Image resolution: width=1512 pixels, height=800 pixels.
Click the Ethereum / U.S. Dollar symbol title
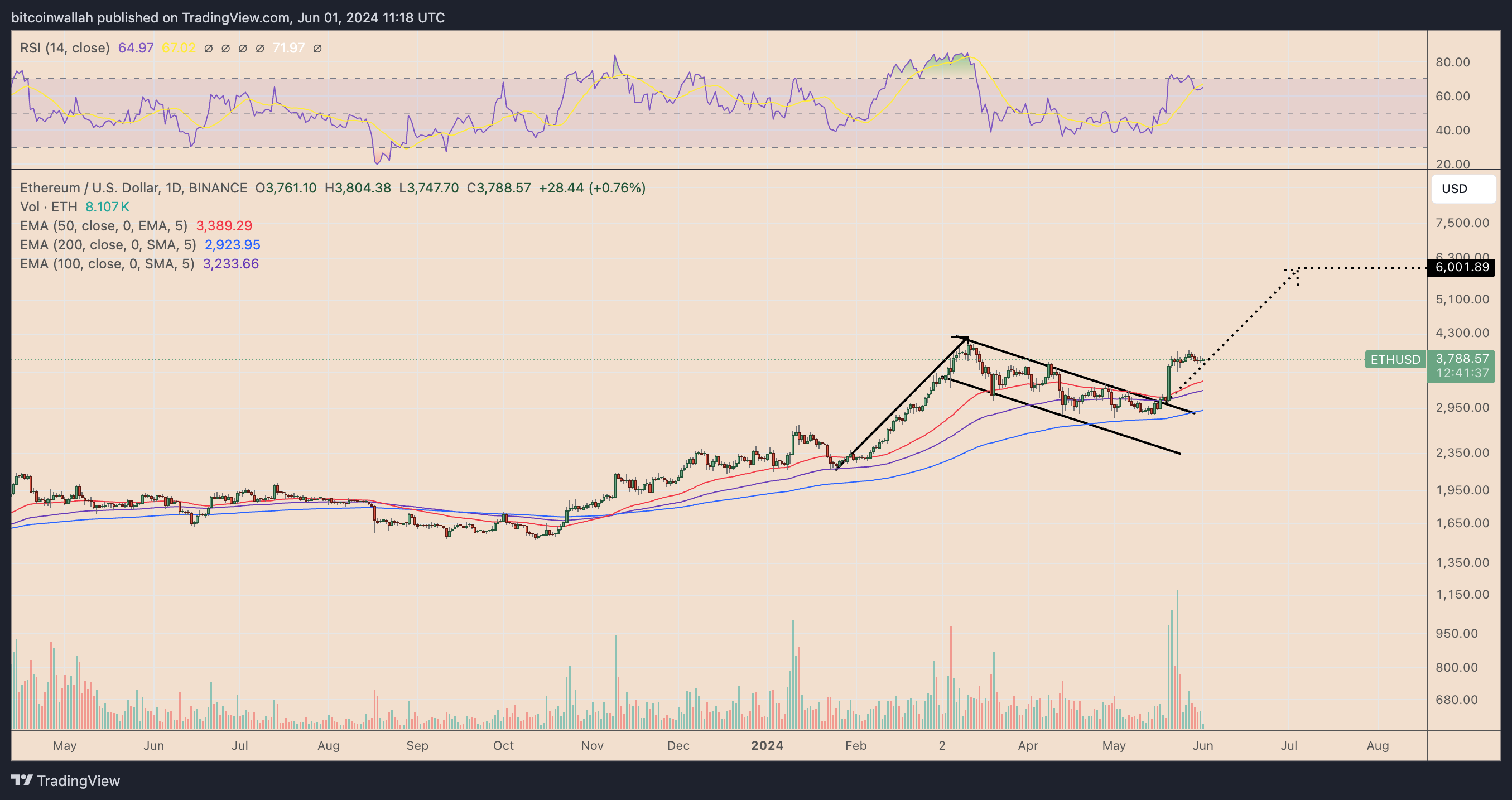133,188
